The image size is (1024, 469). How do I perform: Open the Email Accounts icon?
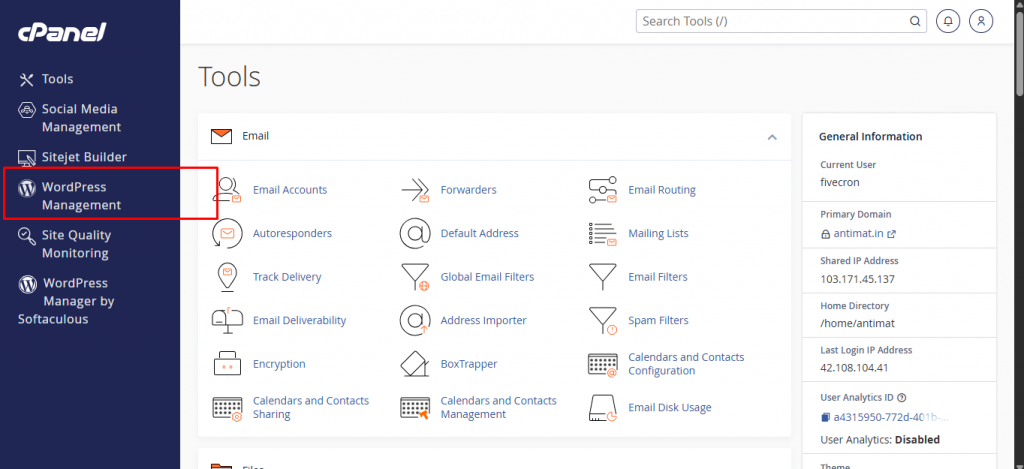pyautogui.click(x=227, y=190)
